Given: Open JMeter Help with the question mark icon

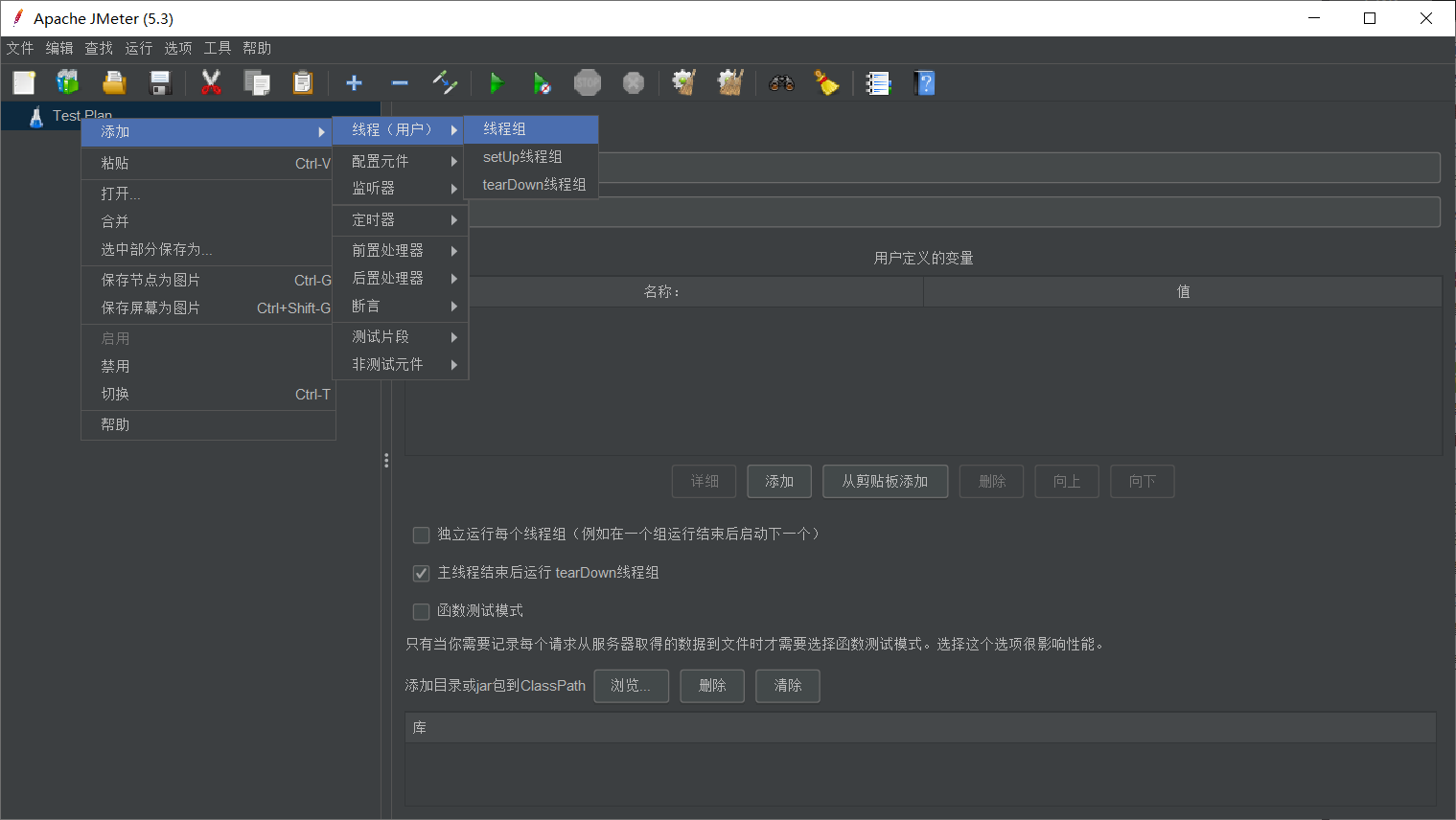Looking at the screenshot, I should [x=924, y=82].
